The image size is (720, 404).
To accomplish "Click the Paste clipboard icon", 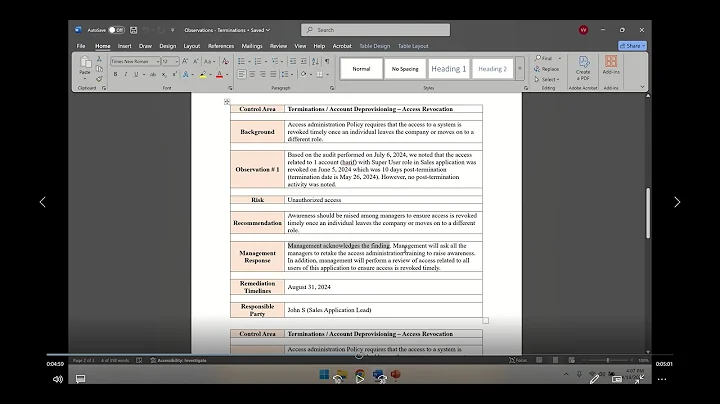I will [x=85, y=62].
